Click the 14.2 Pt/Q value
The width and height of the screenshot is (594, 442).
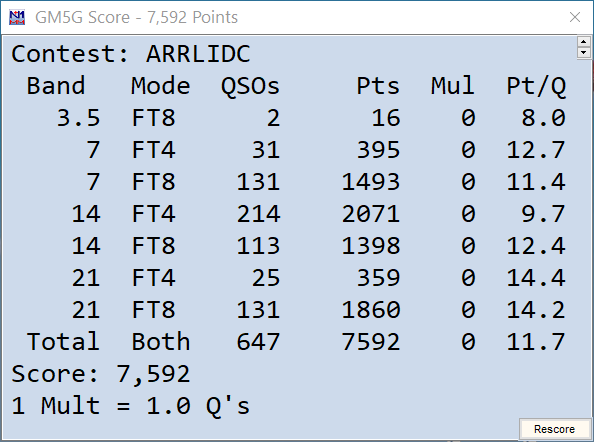(536, 310)
